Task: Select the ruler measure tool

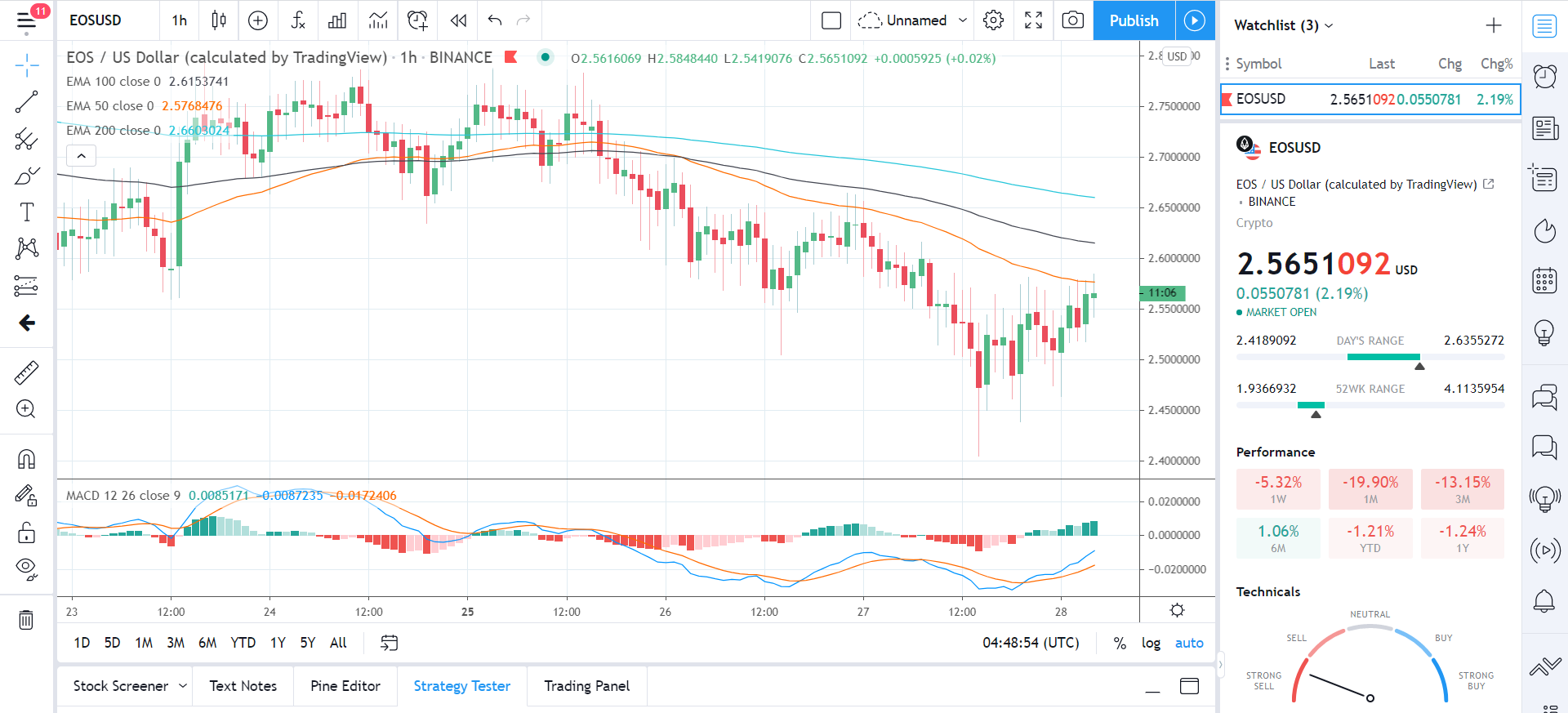Action: [26, 372]
